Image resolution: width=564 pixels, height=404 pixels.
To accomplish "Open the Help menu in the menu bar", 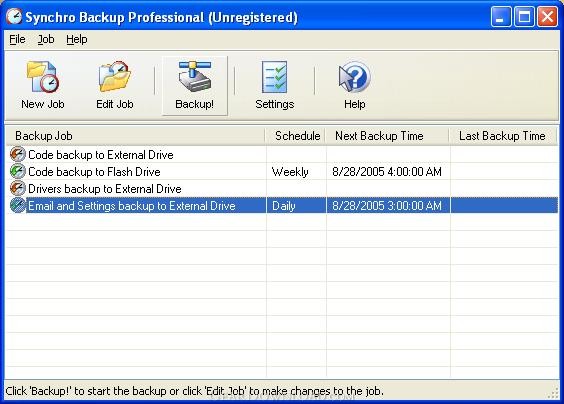I will pos(77,39).
